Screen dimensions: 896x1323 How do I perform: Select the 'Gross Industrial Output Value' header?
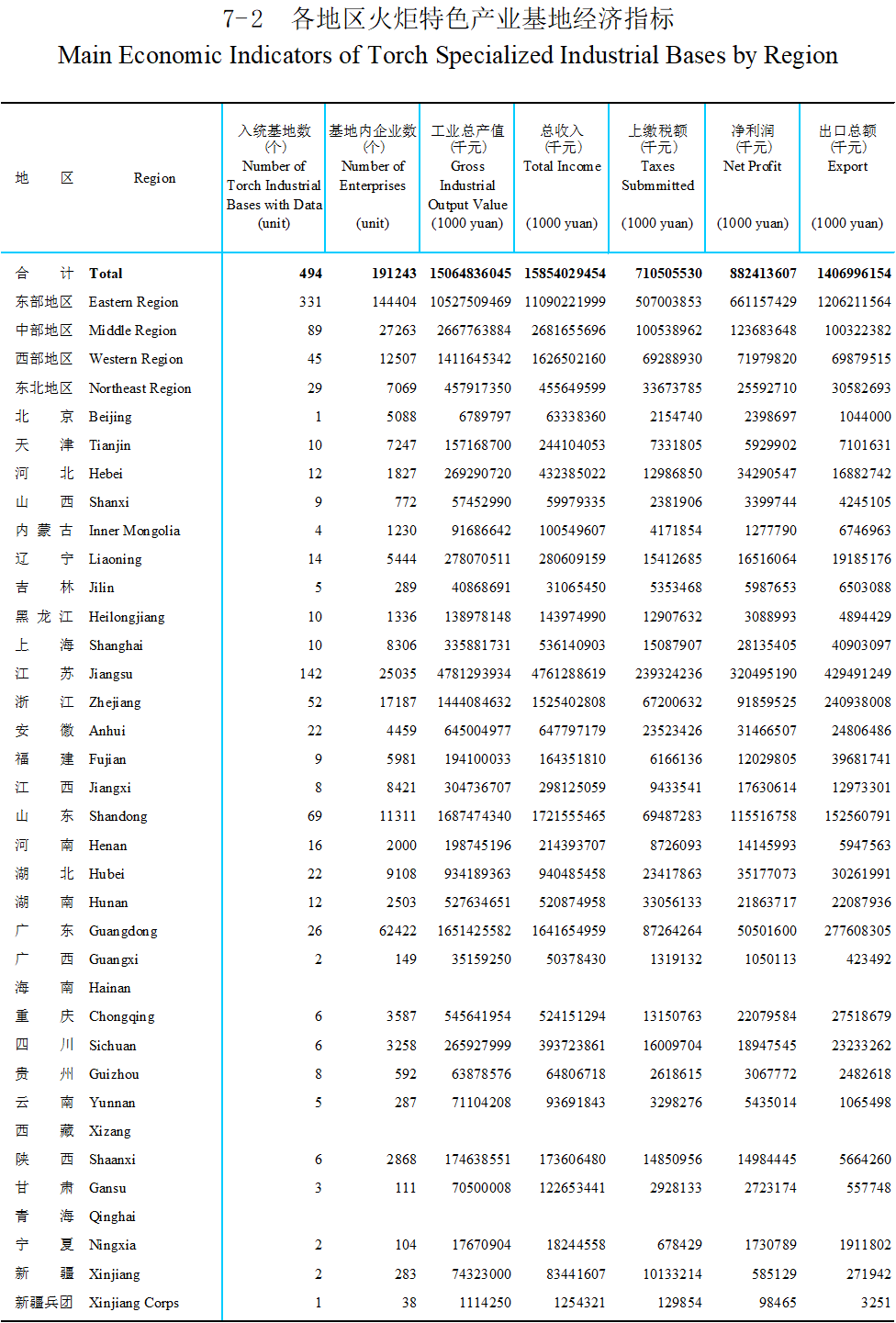(x=467, y=185)
